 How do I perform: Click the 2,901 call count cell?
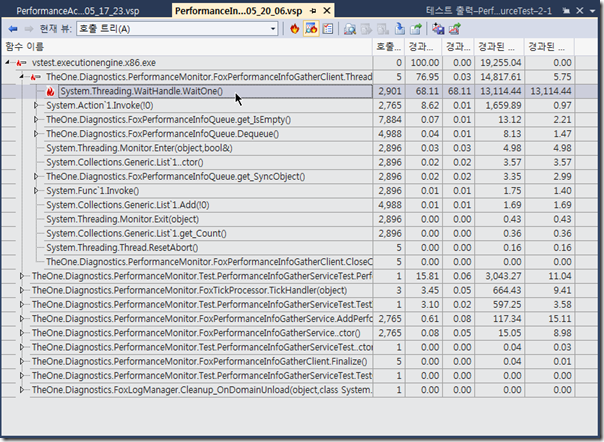(389, 91)
